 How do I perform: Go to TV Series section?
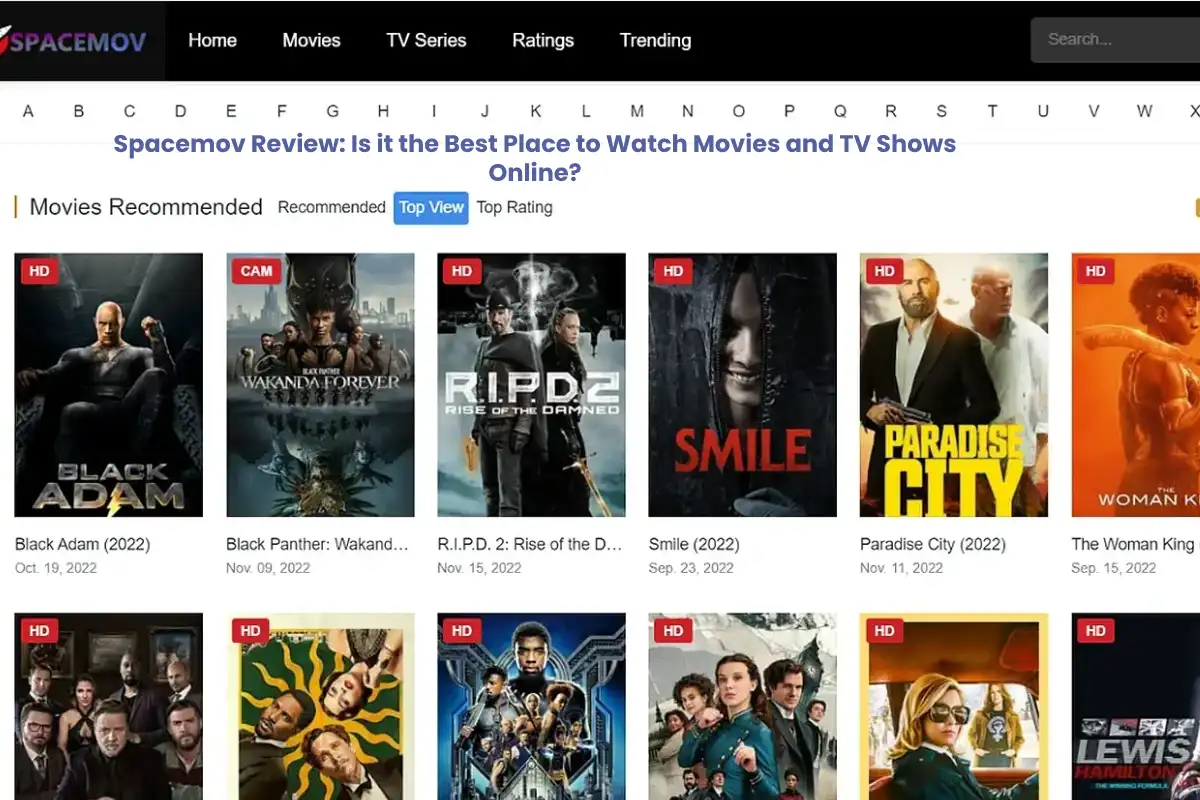[426, 41]
